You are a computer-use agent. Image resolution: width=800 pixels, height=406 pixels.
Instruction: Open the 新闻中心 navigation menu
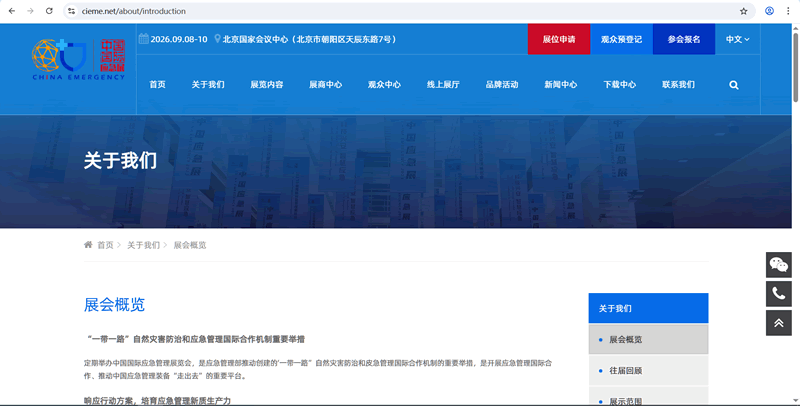click(560, 85)
